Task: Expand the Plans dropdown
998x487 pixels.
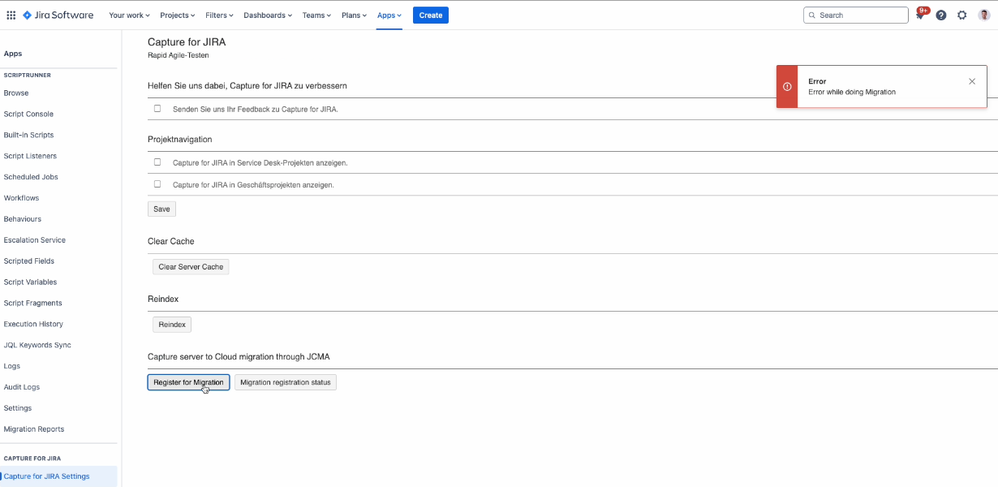Action: click(x=354, y=15)
